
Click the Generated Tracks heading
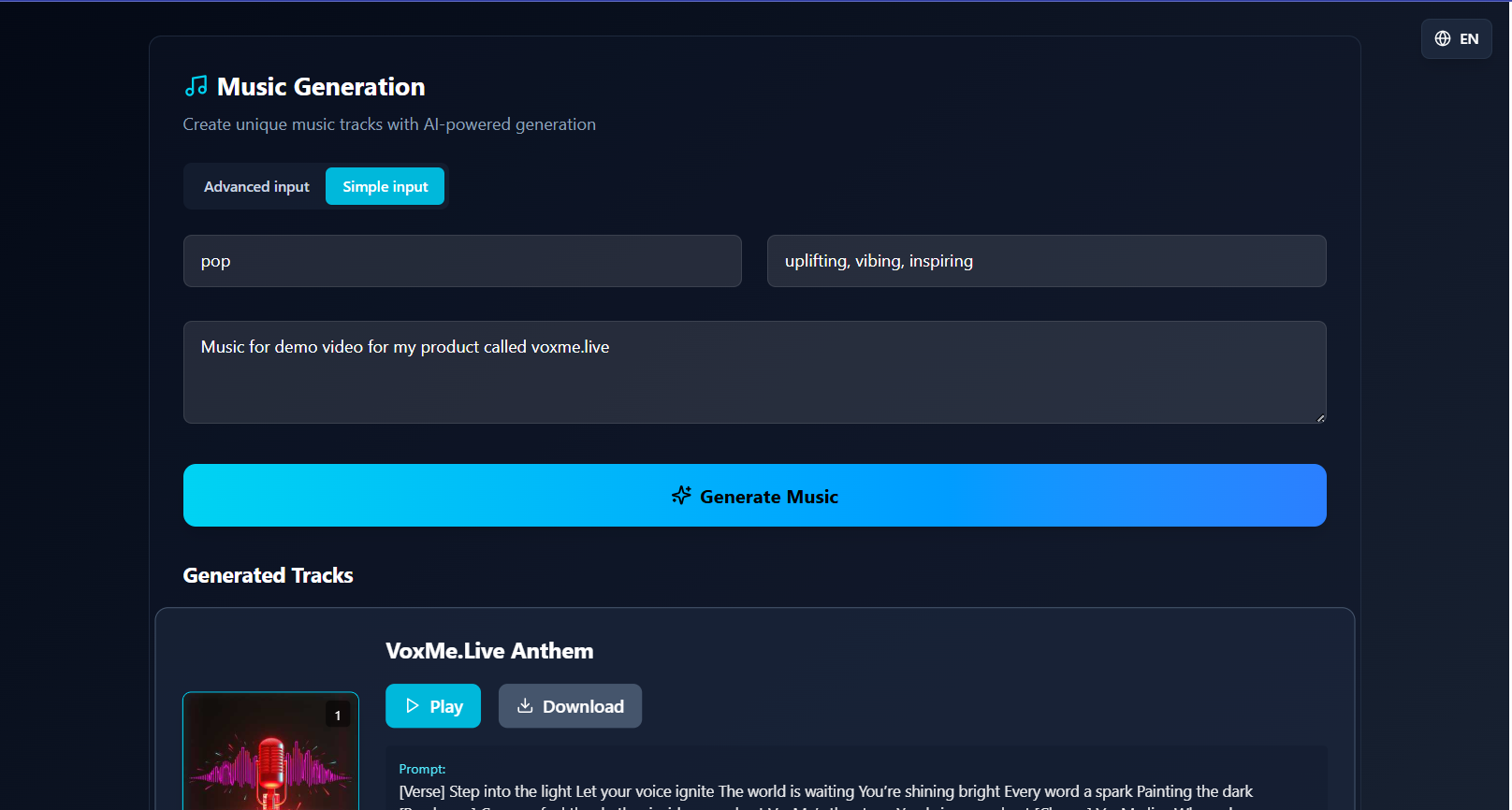[268, 575]
